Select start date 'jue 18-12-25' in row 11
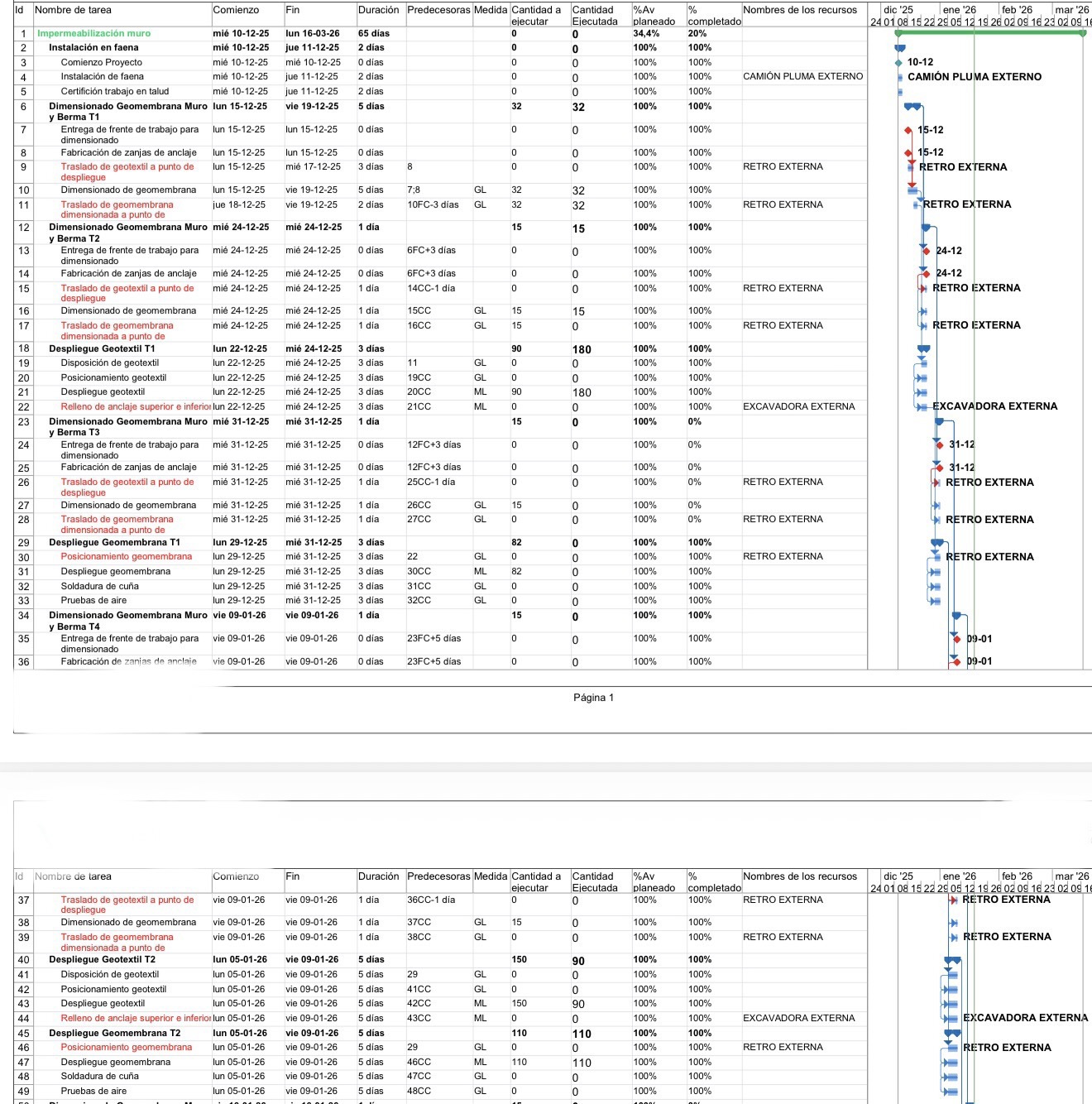The image size is (1092, 1104). tap(240, 205)
